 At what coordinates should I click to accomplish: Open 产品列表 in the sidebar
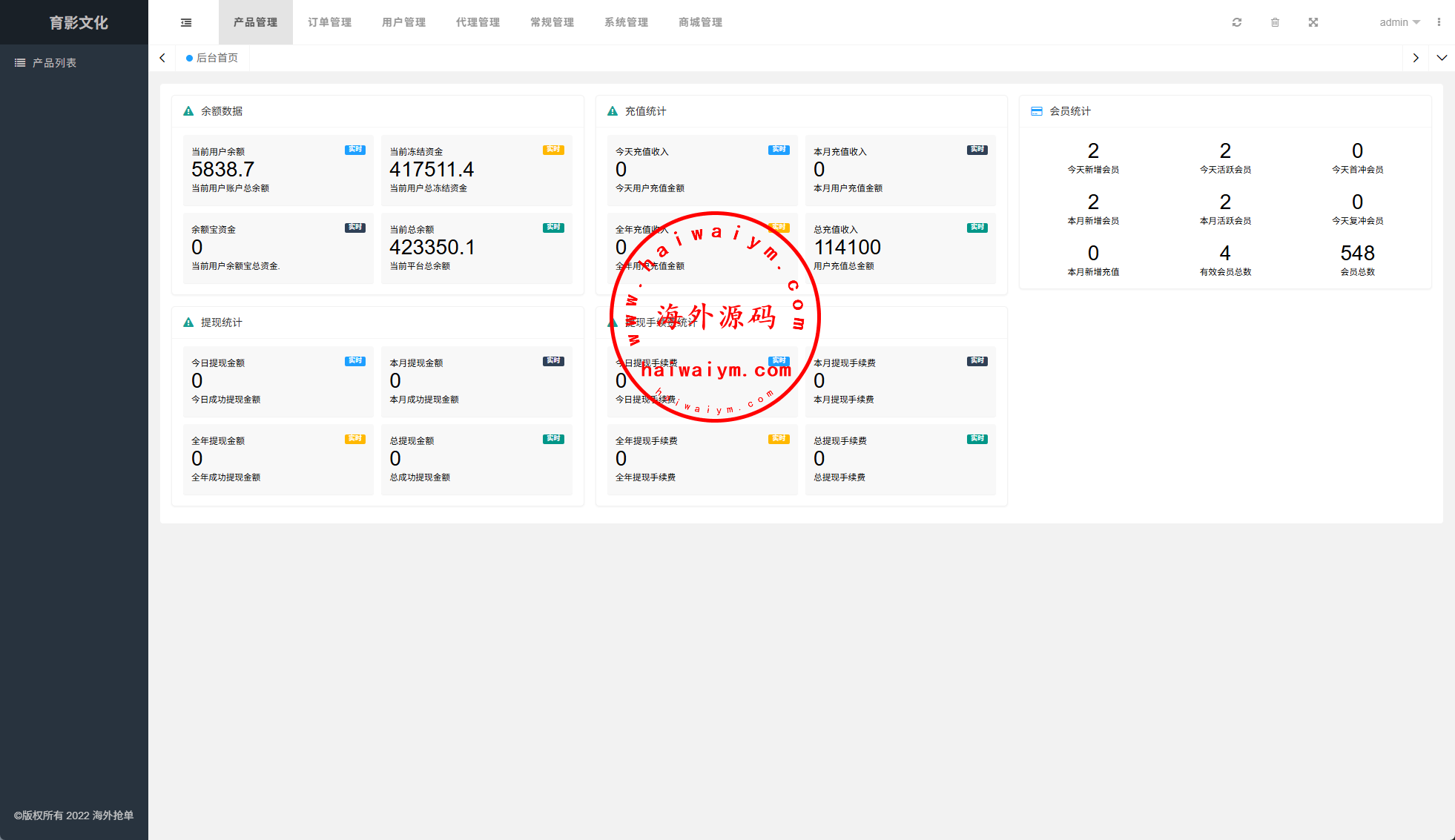click(54, 63)
